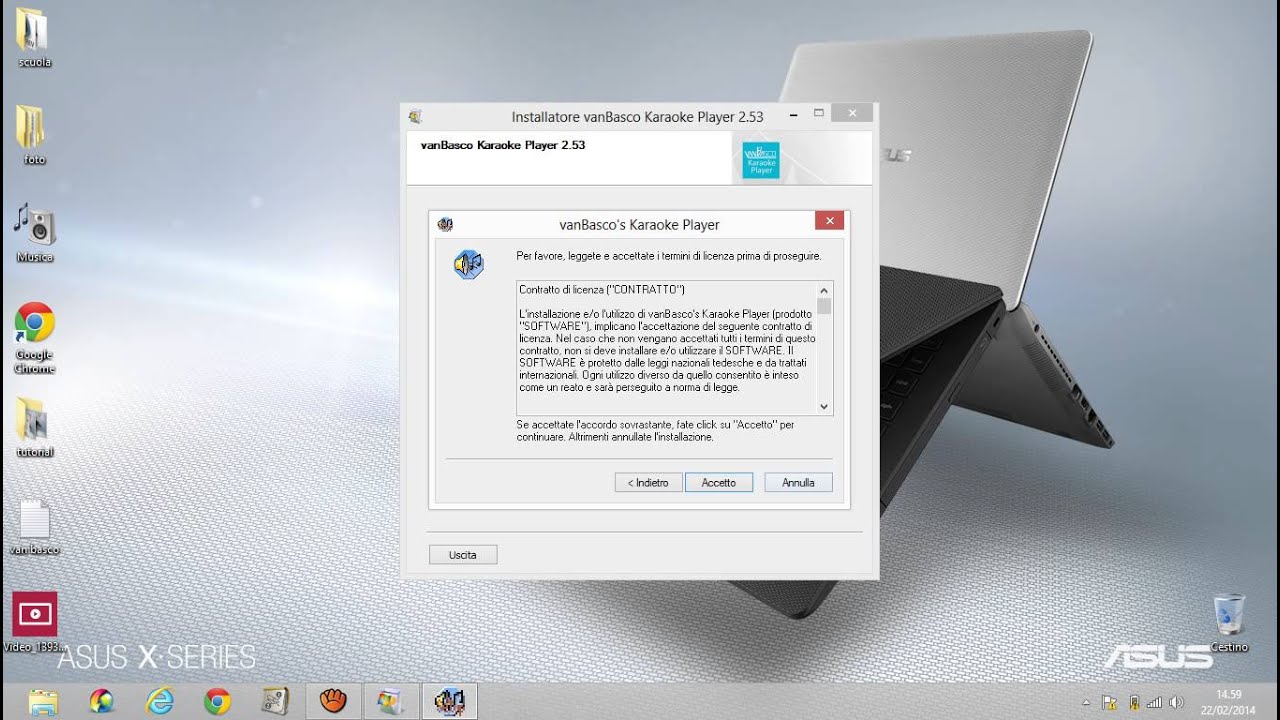Click the Accetto button to accept license
This screenshot has width=1280, height=720.
[x=718, y=482]
